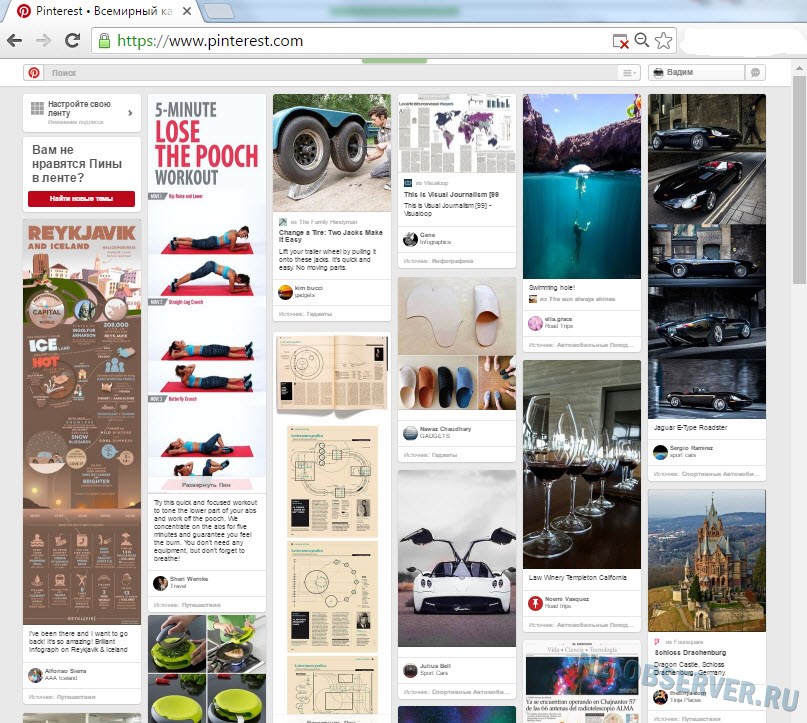The width and height of the screenshot is (807, 723).
Task: Reload the Pinterest page
Action: coord(73,40)
